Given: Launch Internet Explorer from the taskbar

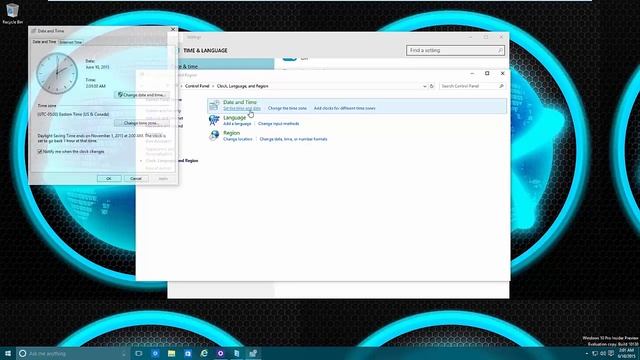Looking at the screenshot, I should point(204,353).
